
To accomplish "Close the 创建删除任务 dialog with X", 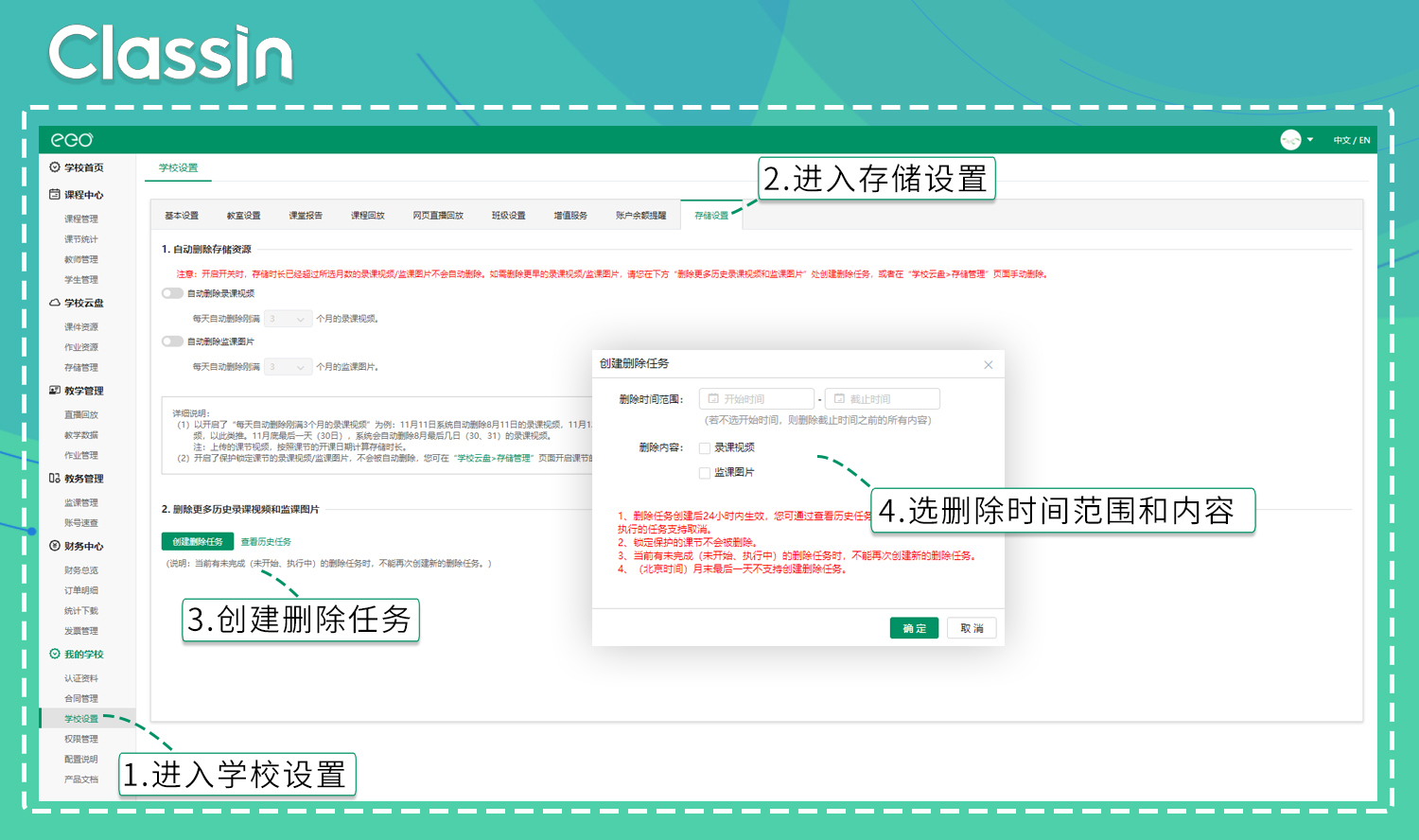I will tap(989, 364).
